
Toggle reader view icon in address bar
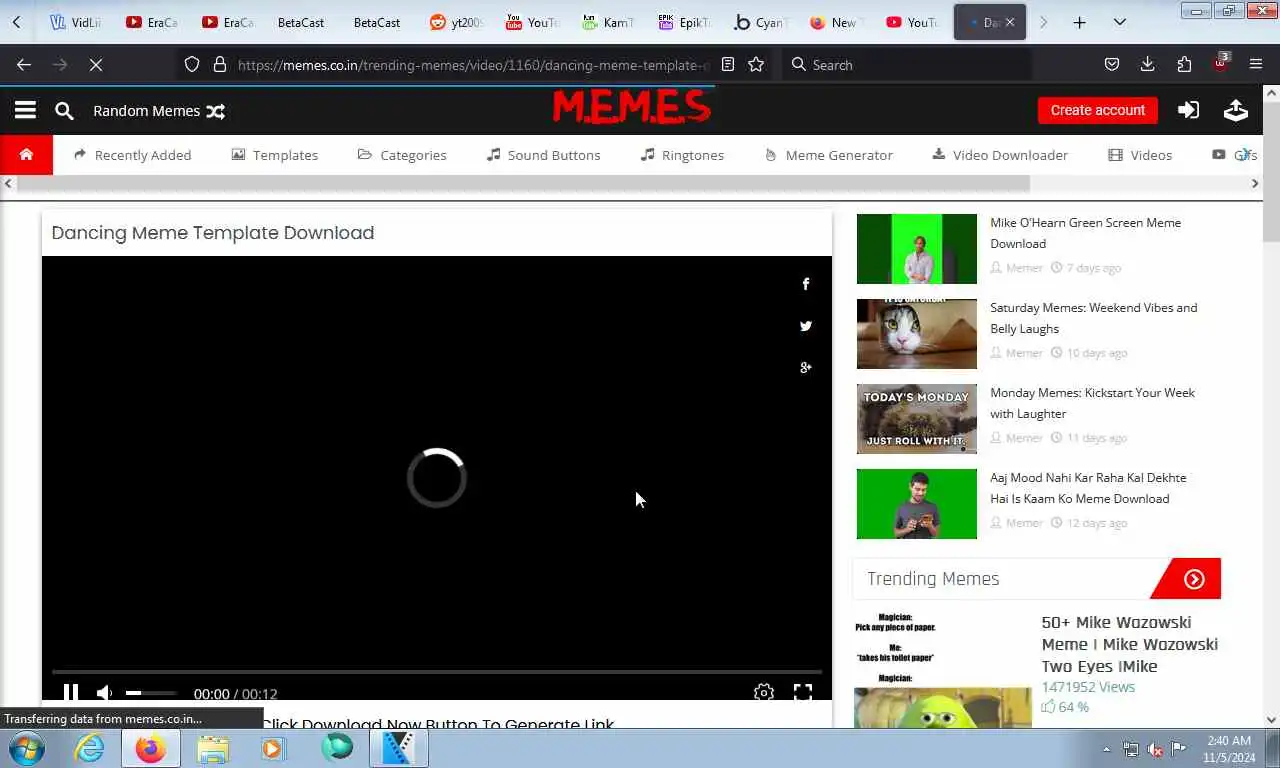[x=728, y=64]
